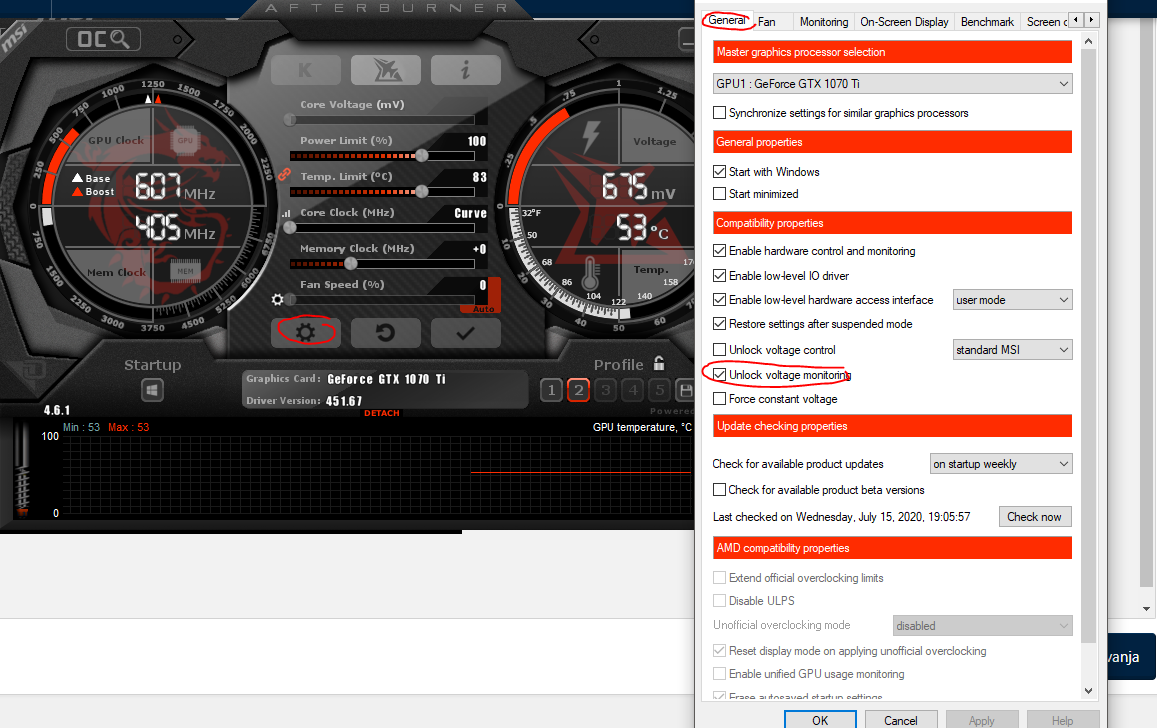
Task: Open on startup weekly dropdown
Action: click(1001, 464)
